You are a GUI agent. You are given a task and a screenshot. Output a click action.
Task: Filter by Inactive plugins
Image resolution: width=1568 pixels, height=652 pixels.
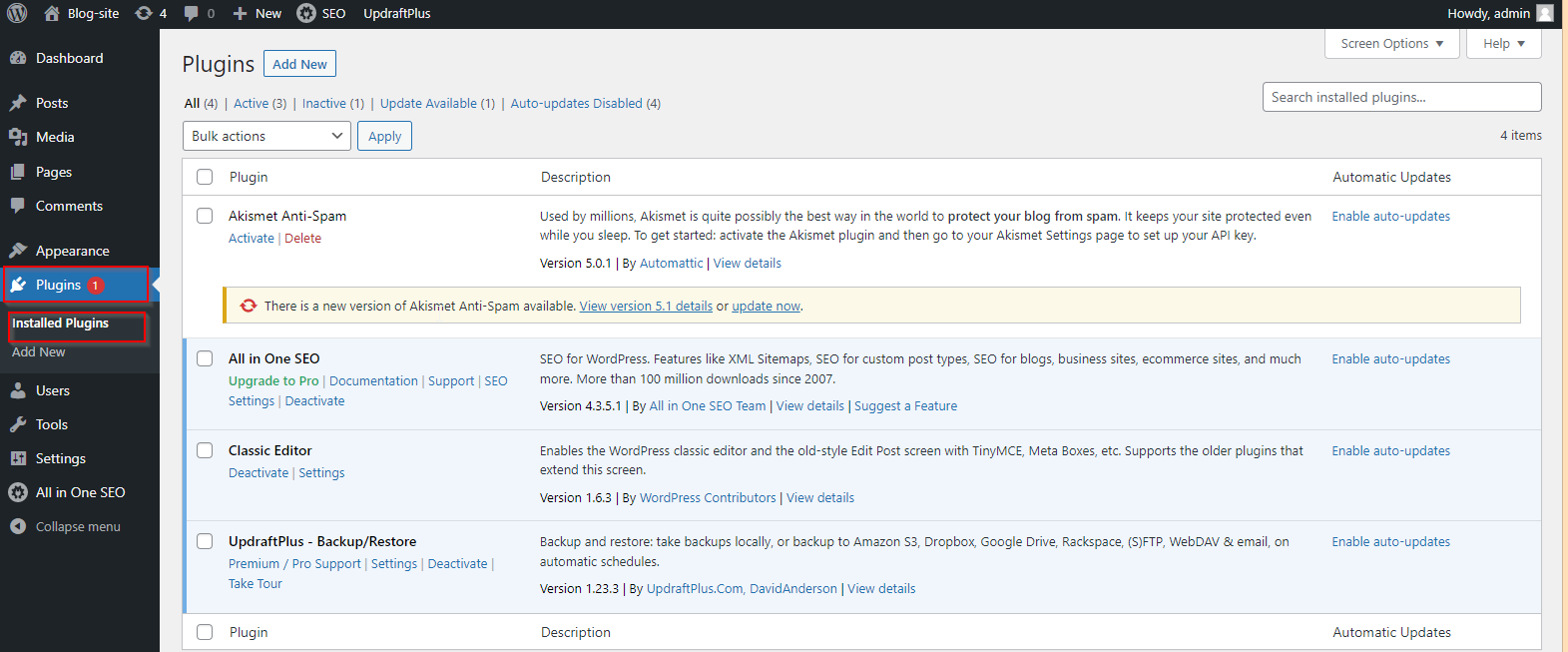tap(333, 103)
